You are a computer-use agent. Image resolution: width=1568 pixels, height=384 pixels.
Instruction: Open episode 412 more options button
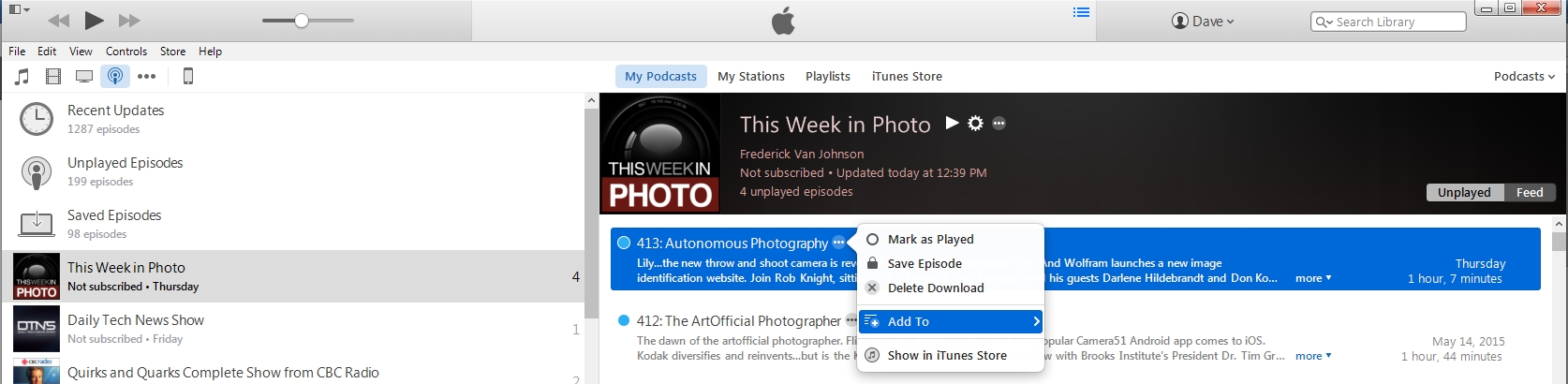point(851,320)
